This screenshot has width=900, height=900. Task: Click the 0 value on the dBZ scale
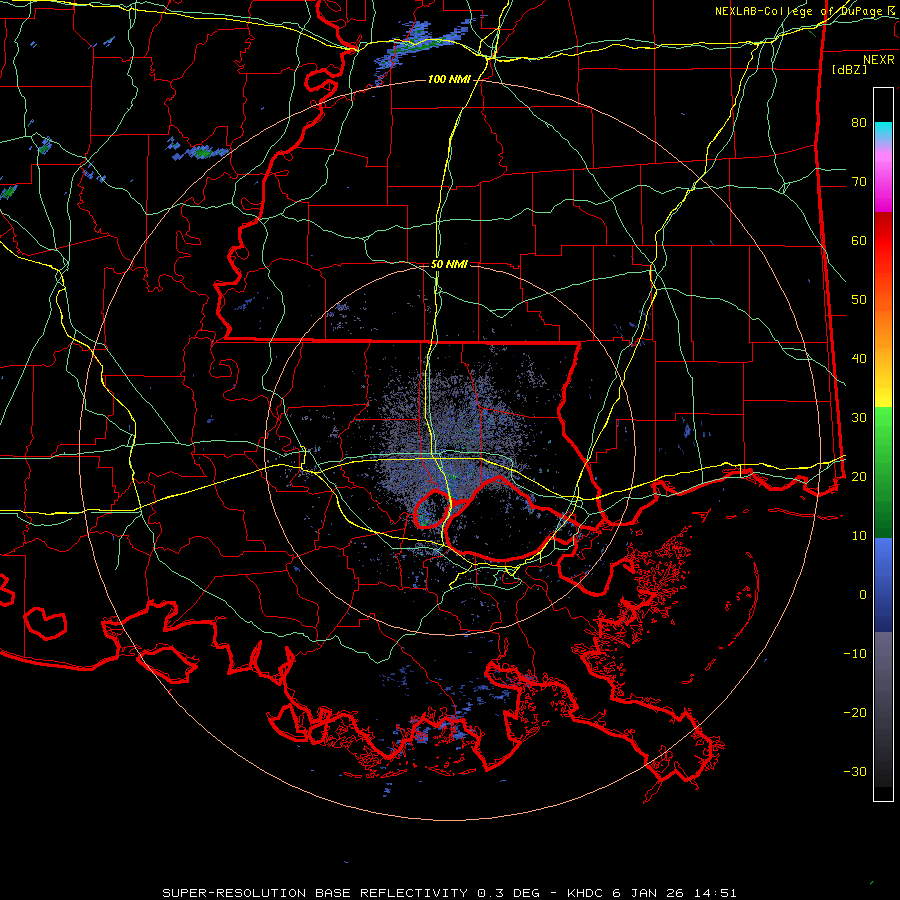(863, 595)
